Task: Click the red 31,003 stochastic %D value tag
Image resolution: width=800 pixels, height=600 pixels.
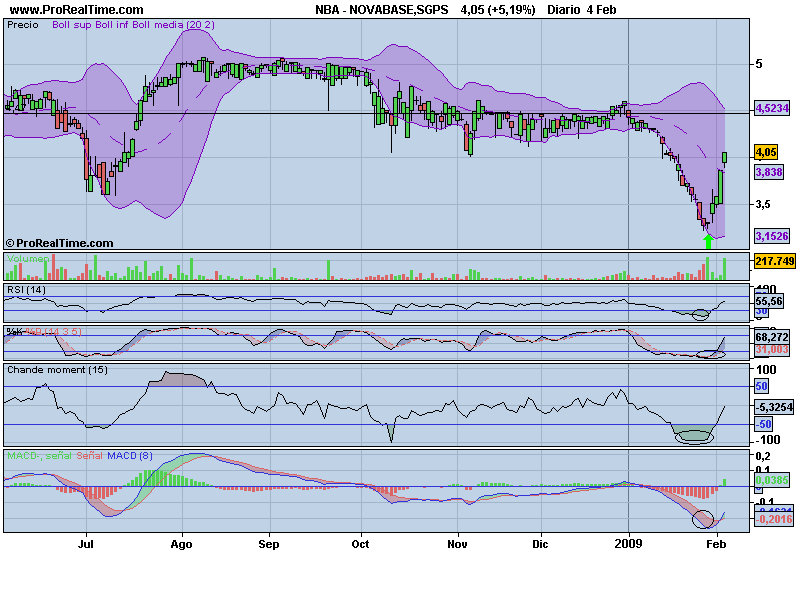Action: pyautogui.click(x=772, y=349)
